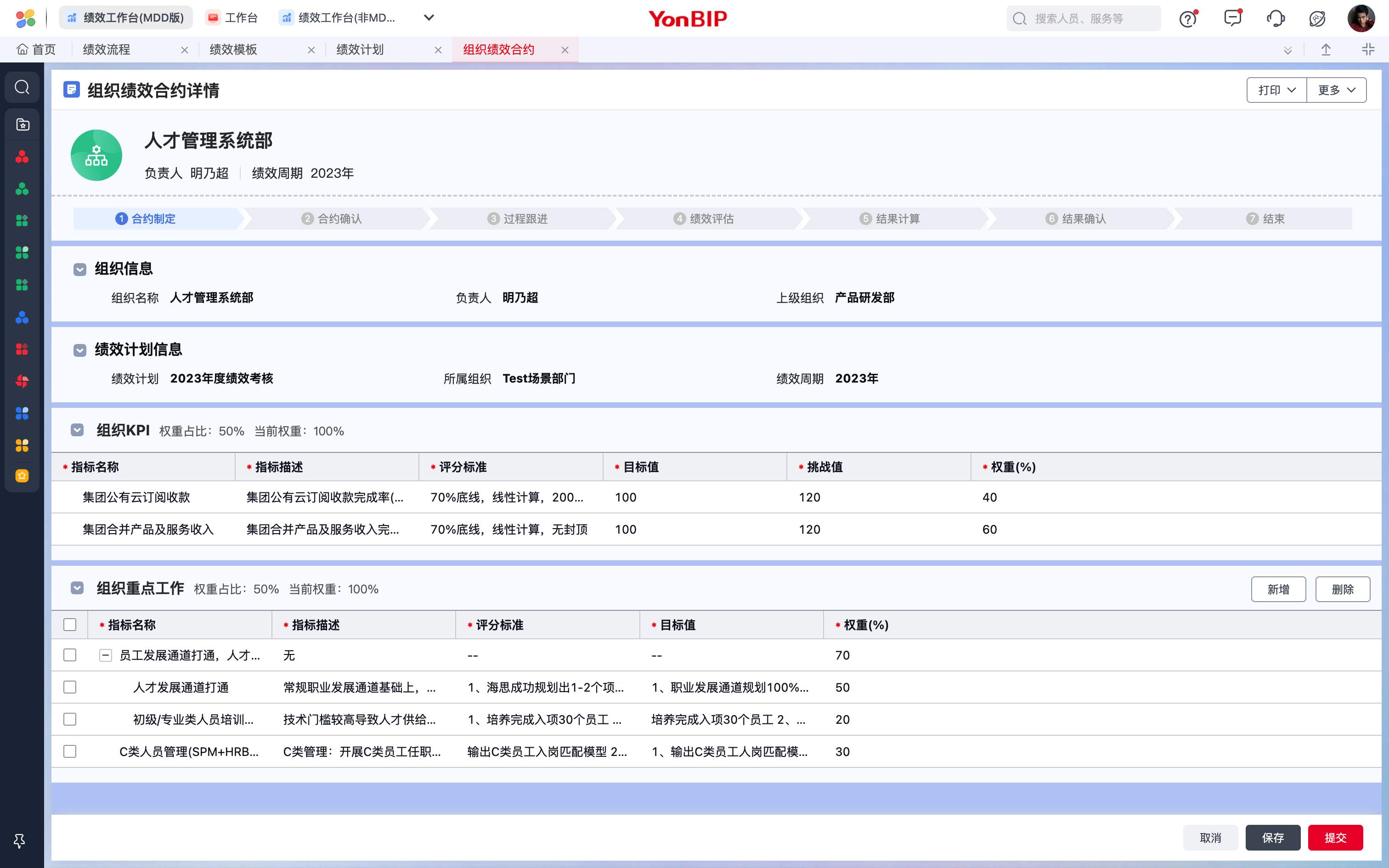
Task: Close the 组织绩效合约 tab
Action: point(565,50)
